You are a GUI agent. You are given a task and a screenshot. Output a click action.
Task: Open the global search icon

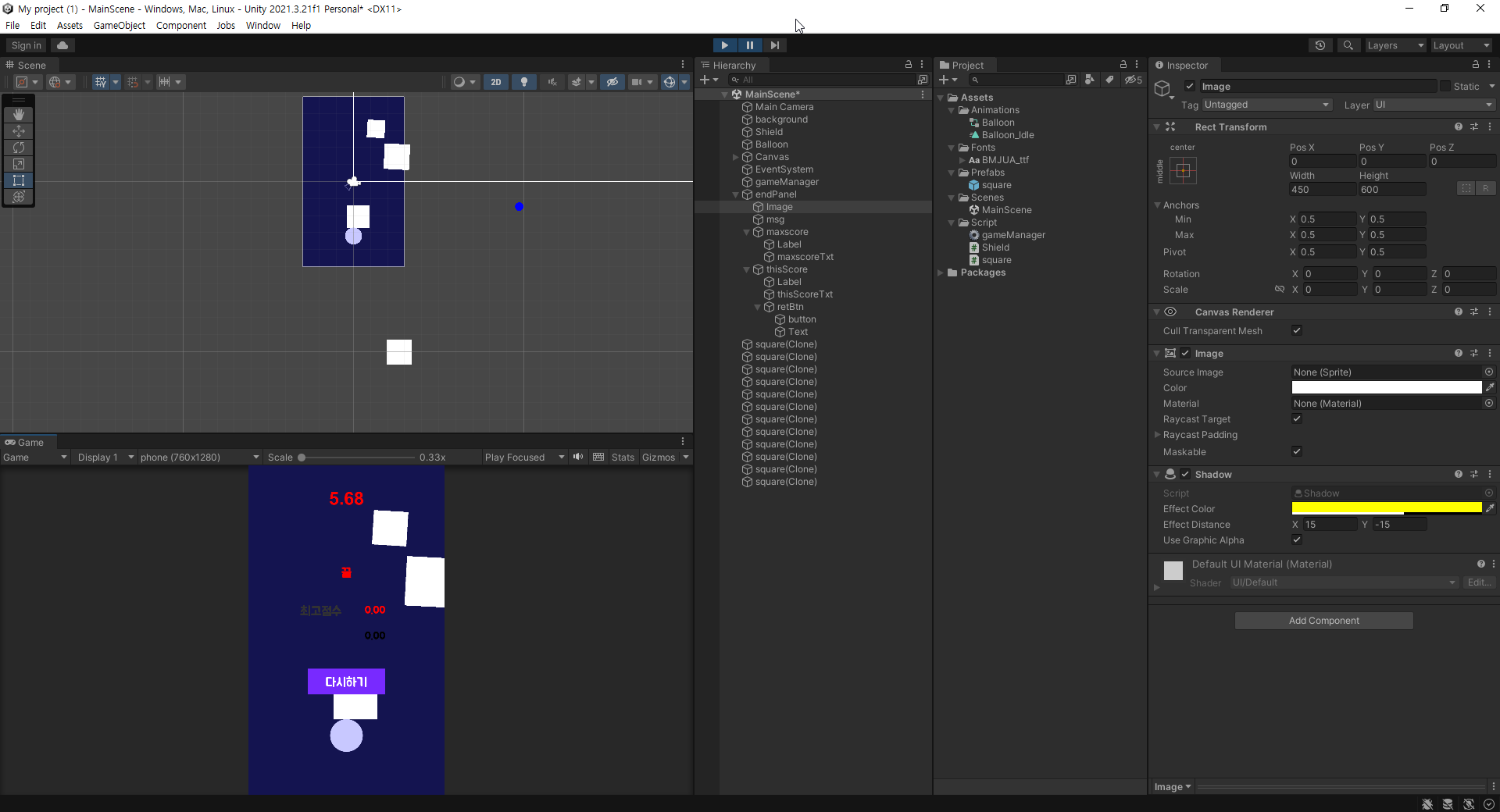click(1348, 45)
